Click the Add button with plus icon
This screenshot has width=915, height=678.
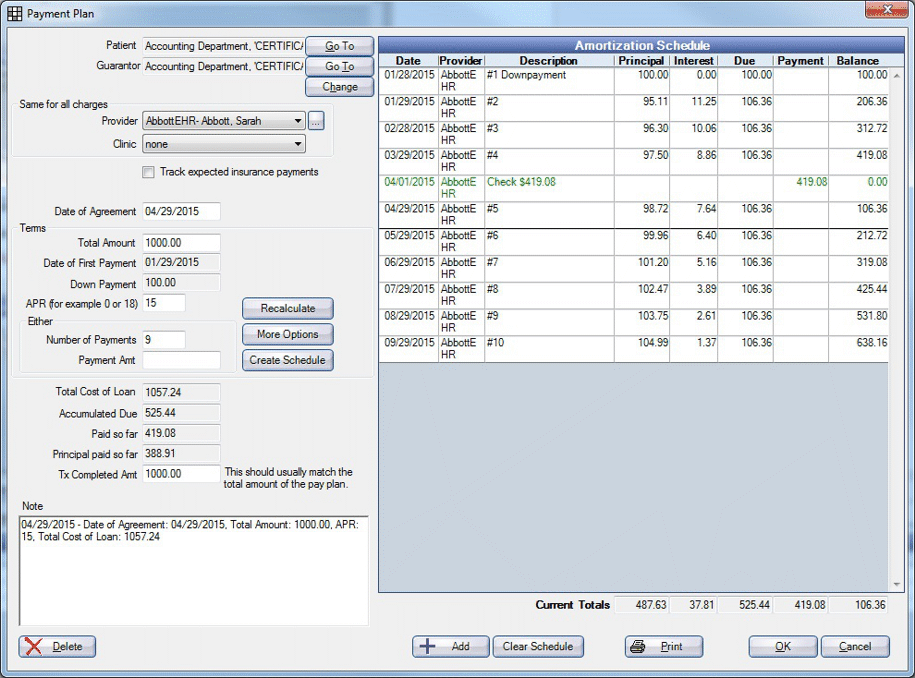point(450,646)
